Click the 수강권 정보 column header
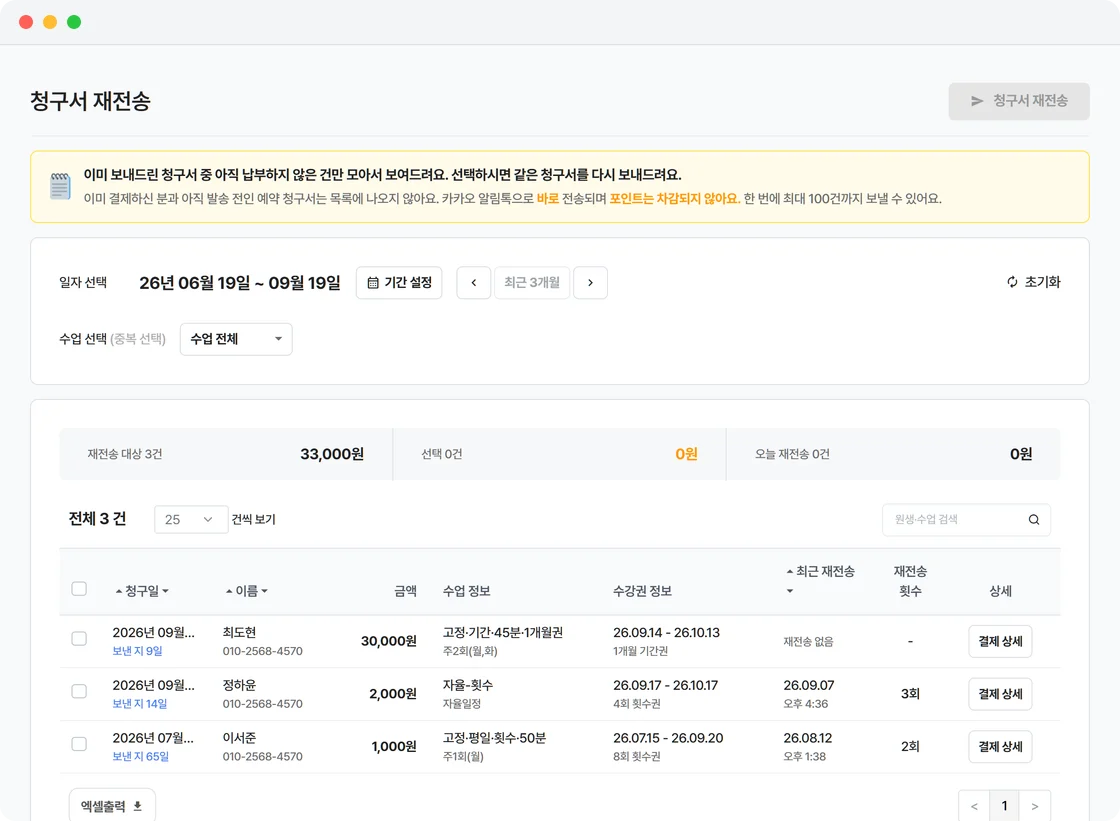Screen dimensions: 1120x821 click(642, 591)
